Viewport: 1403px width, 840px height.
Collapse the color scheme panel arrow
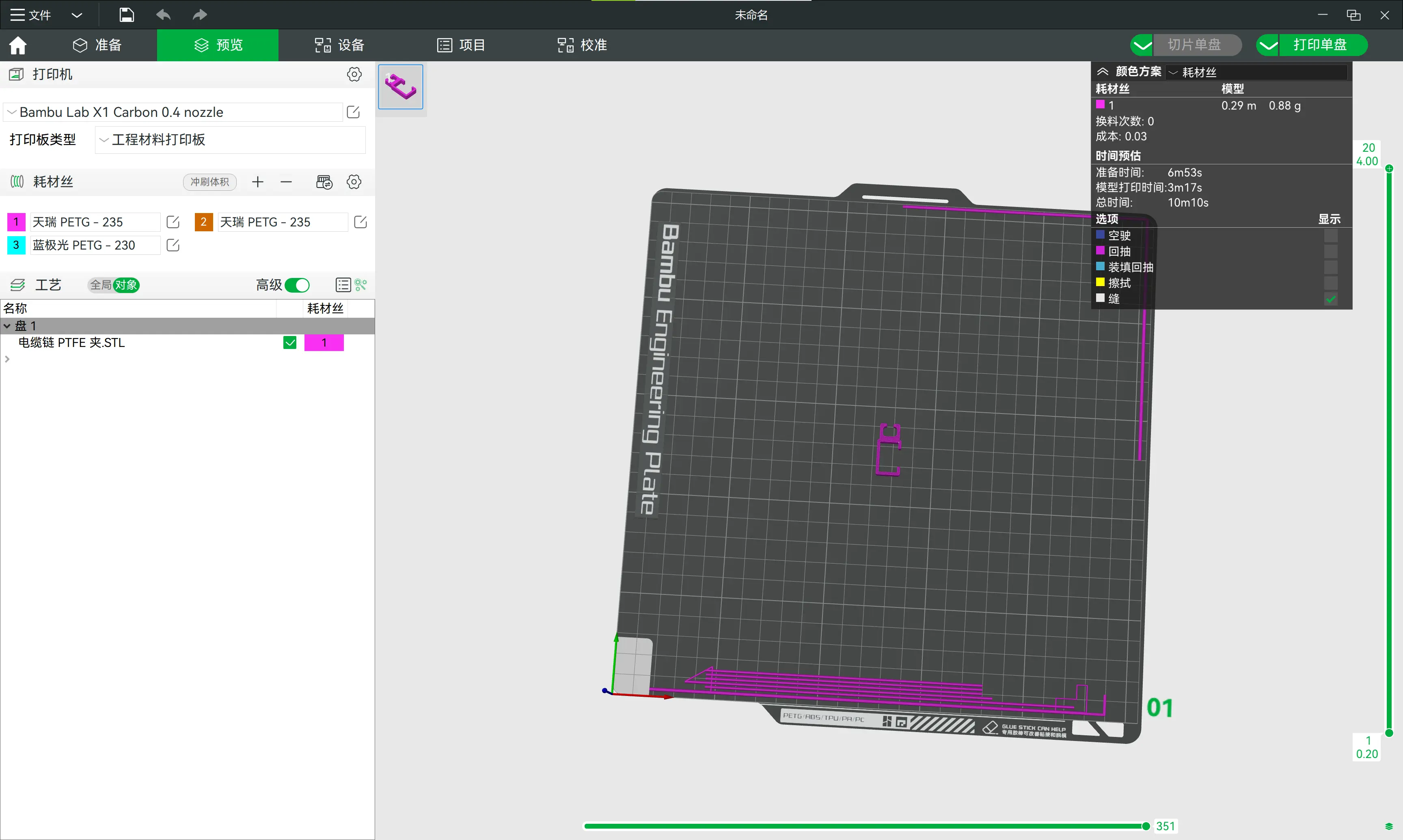(x=1103, y=71)
